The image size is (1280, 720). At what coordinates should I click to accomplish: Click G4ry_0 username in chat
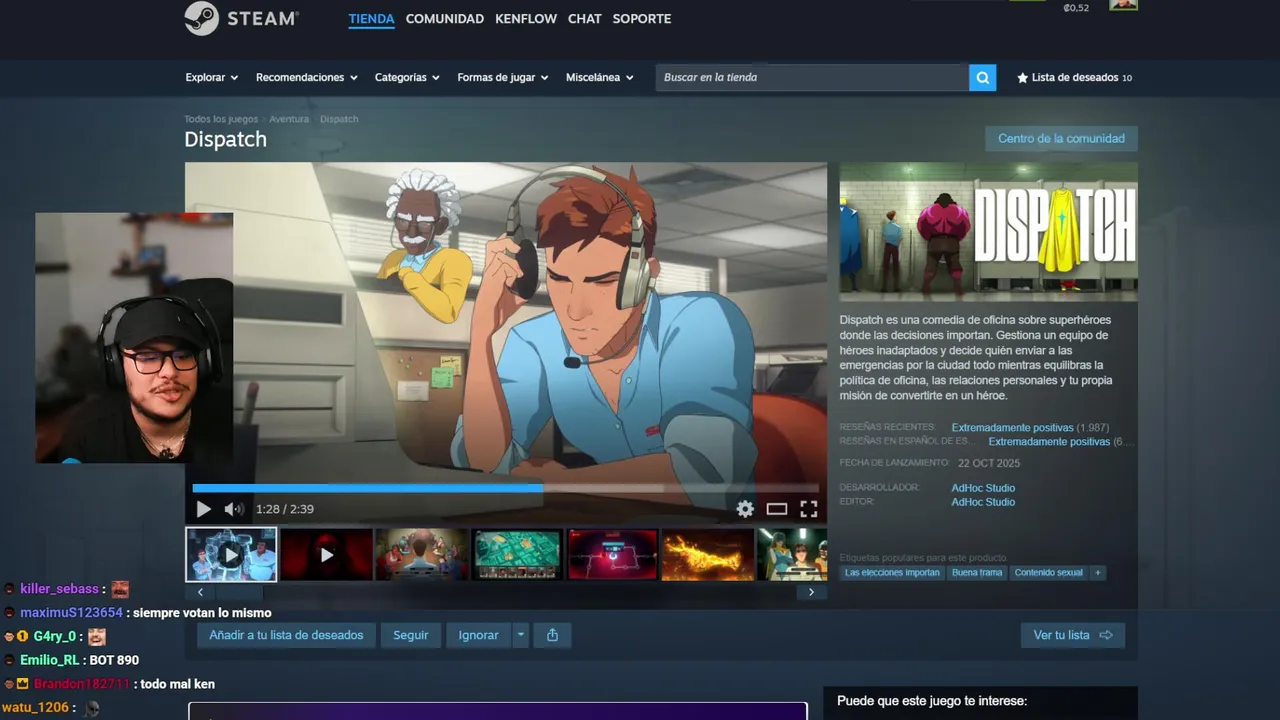click(55, 636)
